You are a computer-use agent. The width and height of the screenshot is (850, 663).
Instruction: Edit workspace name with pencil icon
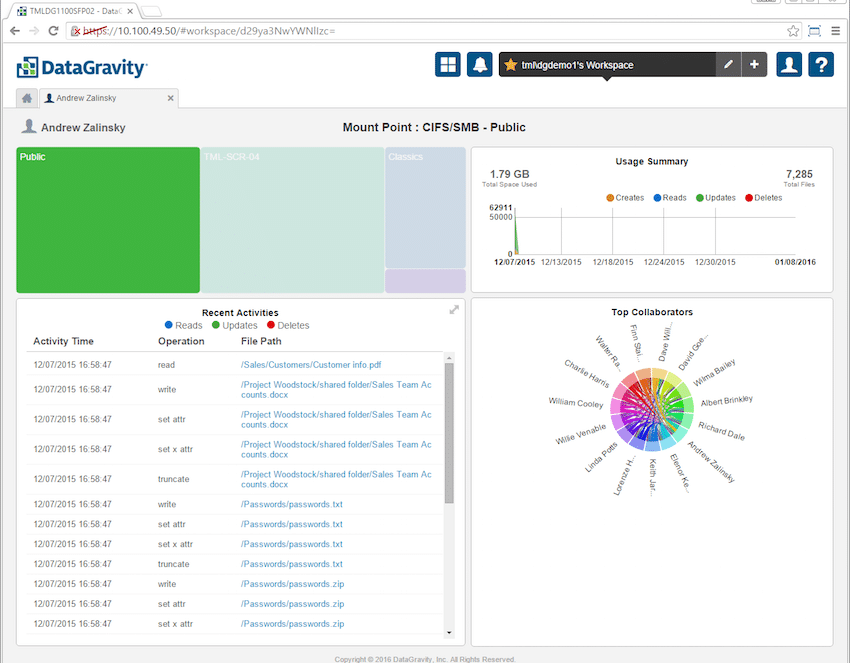(x=729, y=65)
